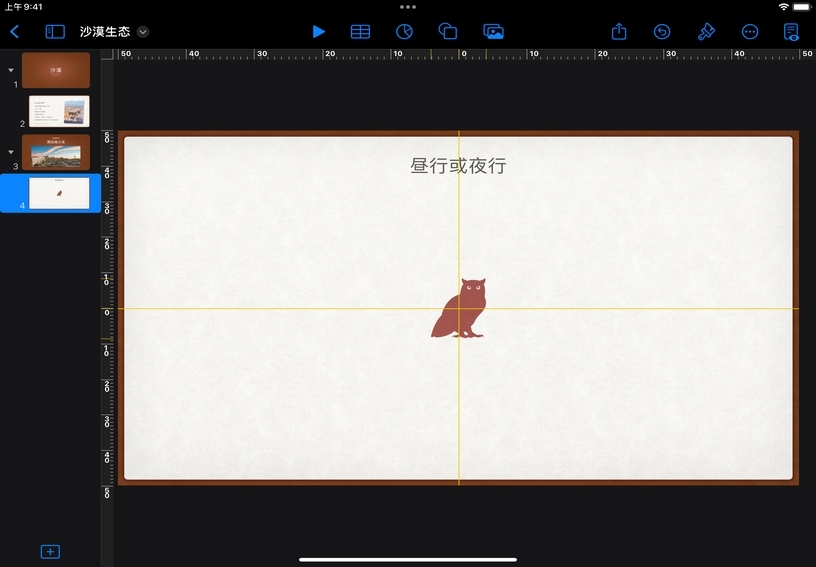Play the slideshow

tap(318, 32)
